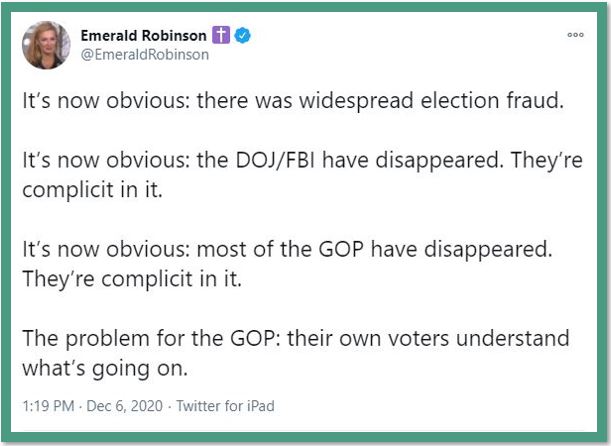
Task: Click the short line 'complicit in it.'
Action: 92,190
